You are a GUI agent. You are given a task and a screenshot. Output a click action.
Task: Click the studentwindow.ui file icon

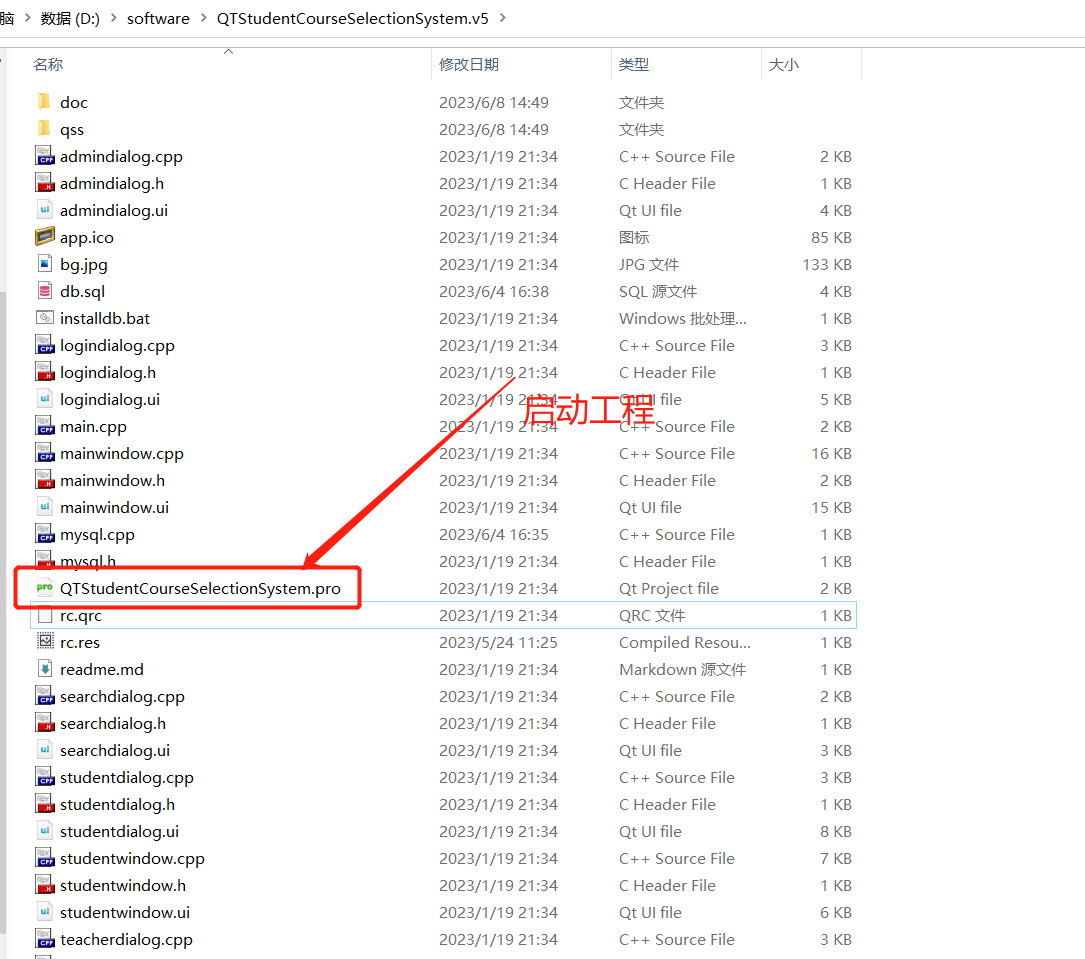click(45, 911)
